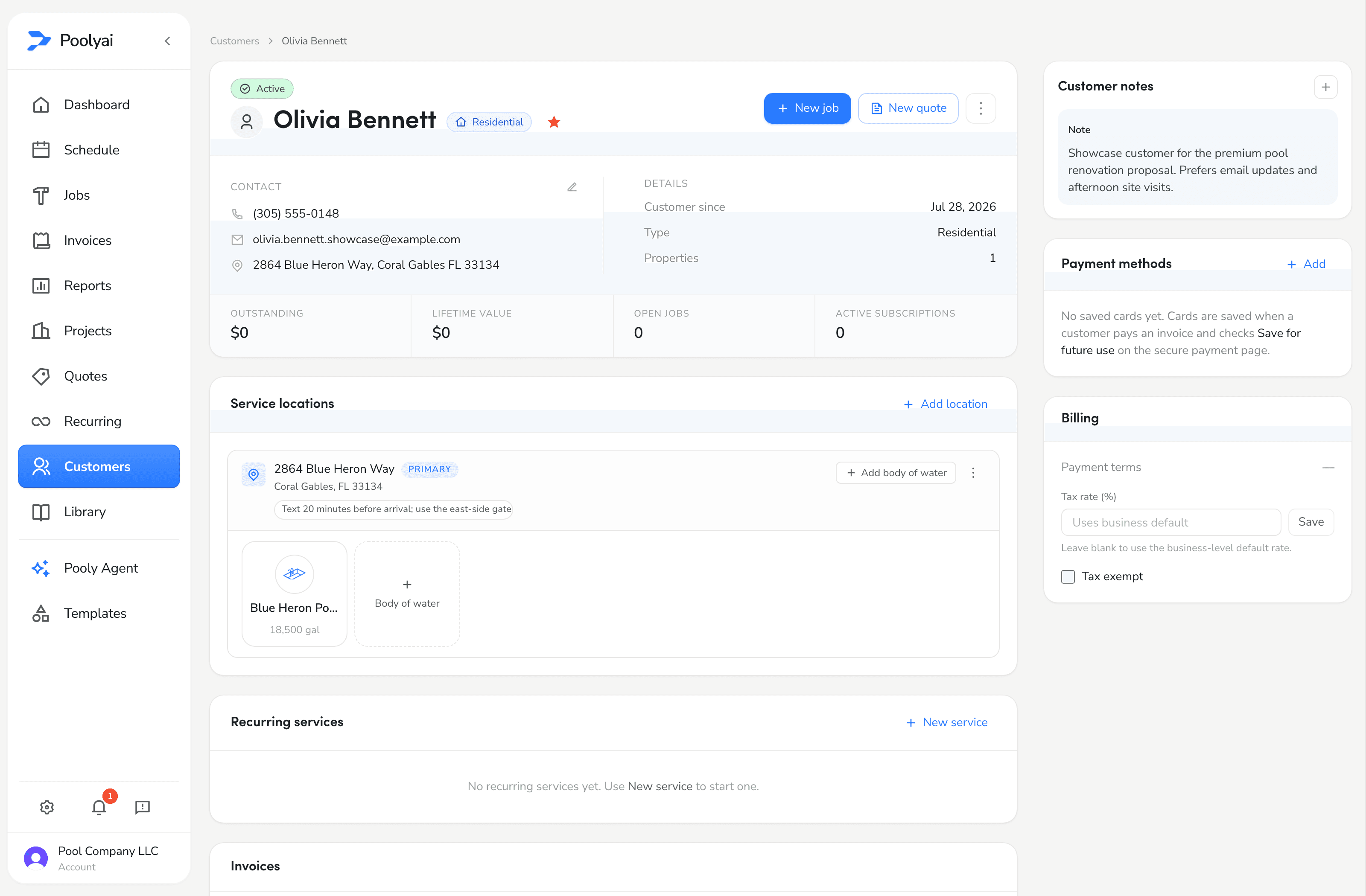Open service location more options menu
1366x896 pixels.
[973, 473]
